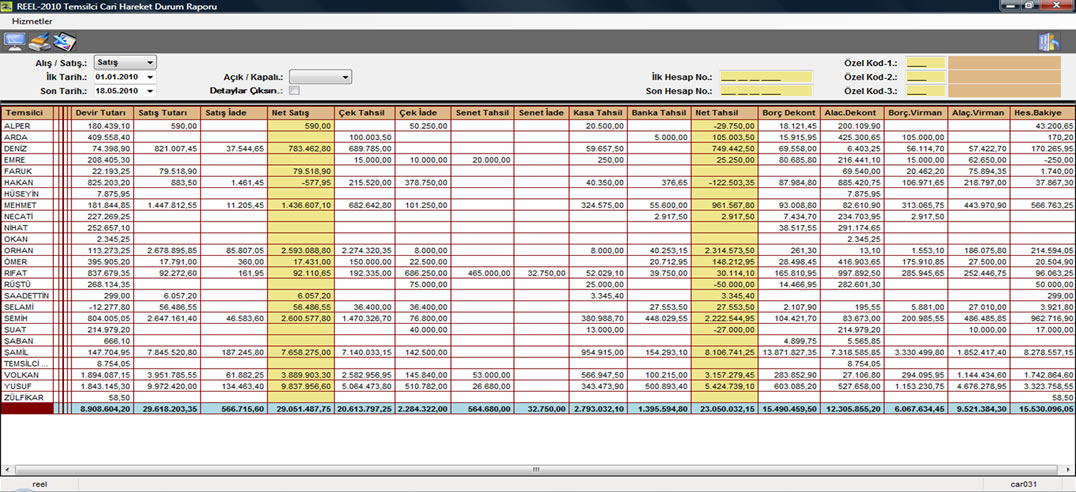Viewport: 1076px width, 492px height.
Task: Click the Son Hesap No input field
Action: 753,91
